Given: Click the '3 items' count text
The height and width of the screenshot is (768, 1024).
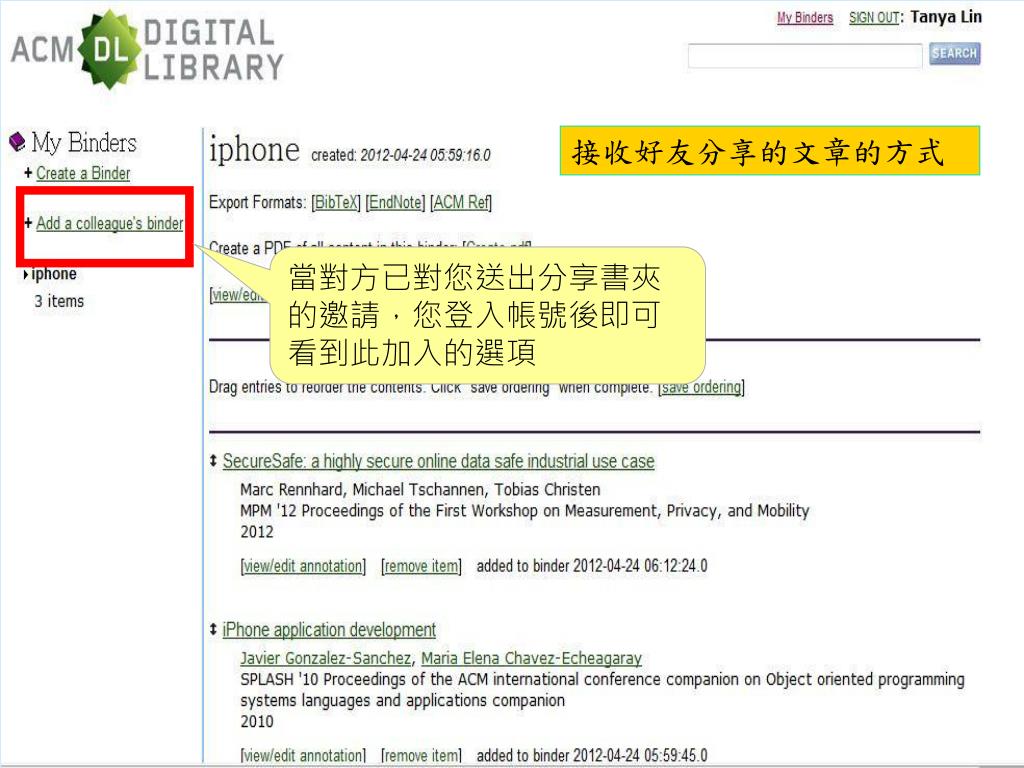Looking at the screenshot, I should coord(59,301).
